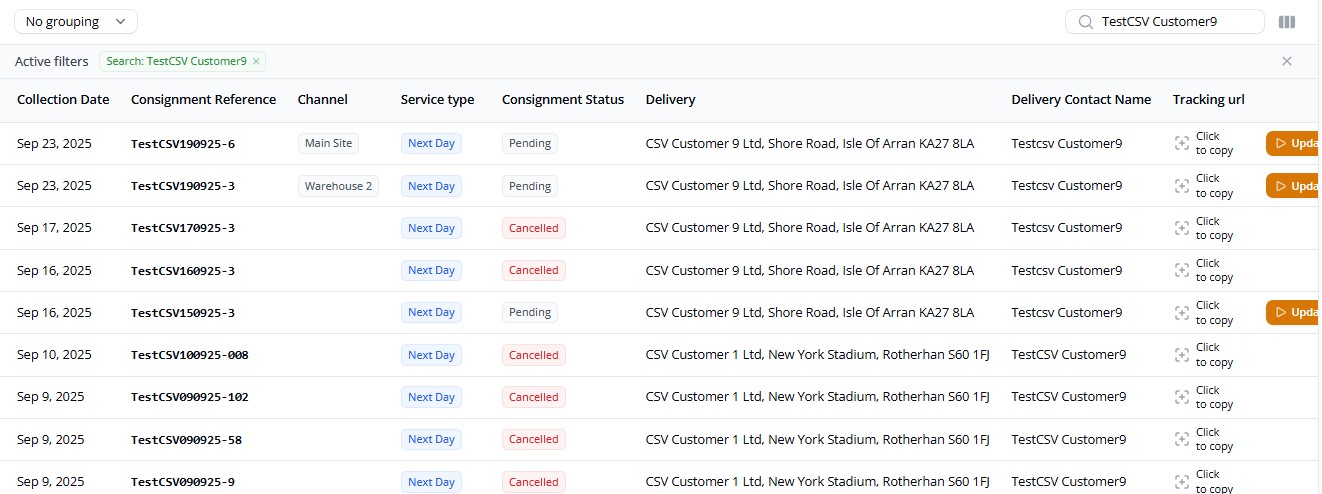
Task: Select the Warehouse 2 channel tag
Action: tap(338, 186)
